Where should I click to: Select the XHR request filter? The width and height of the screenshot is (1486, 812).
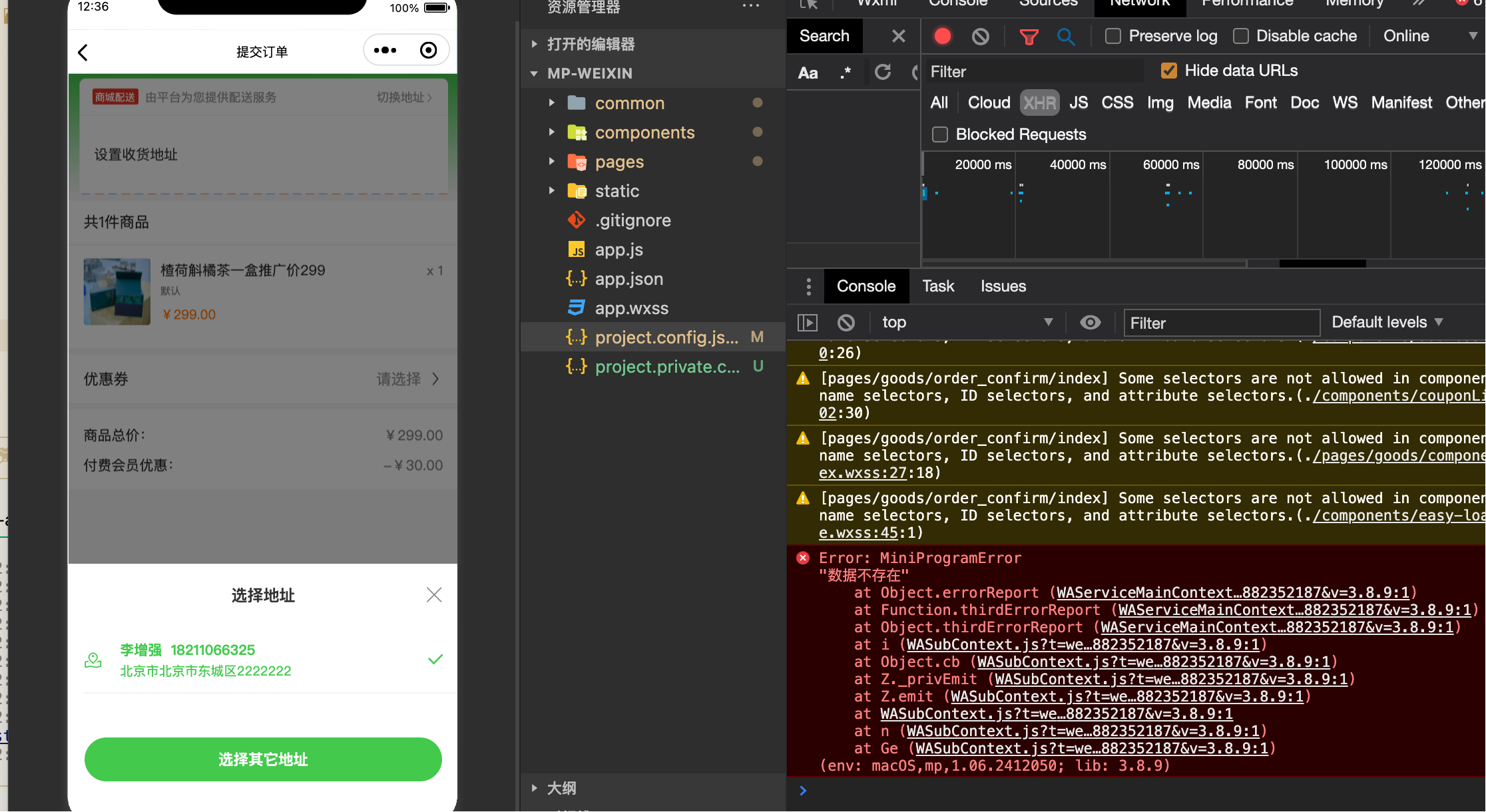1039,102
